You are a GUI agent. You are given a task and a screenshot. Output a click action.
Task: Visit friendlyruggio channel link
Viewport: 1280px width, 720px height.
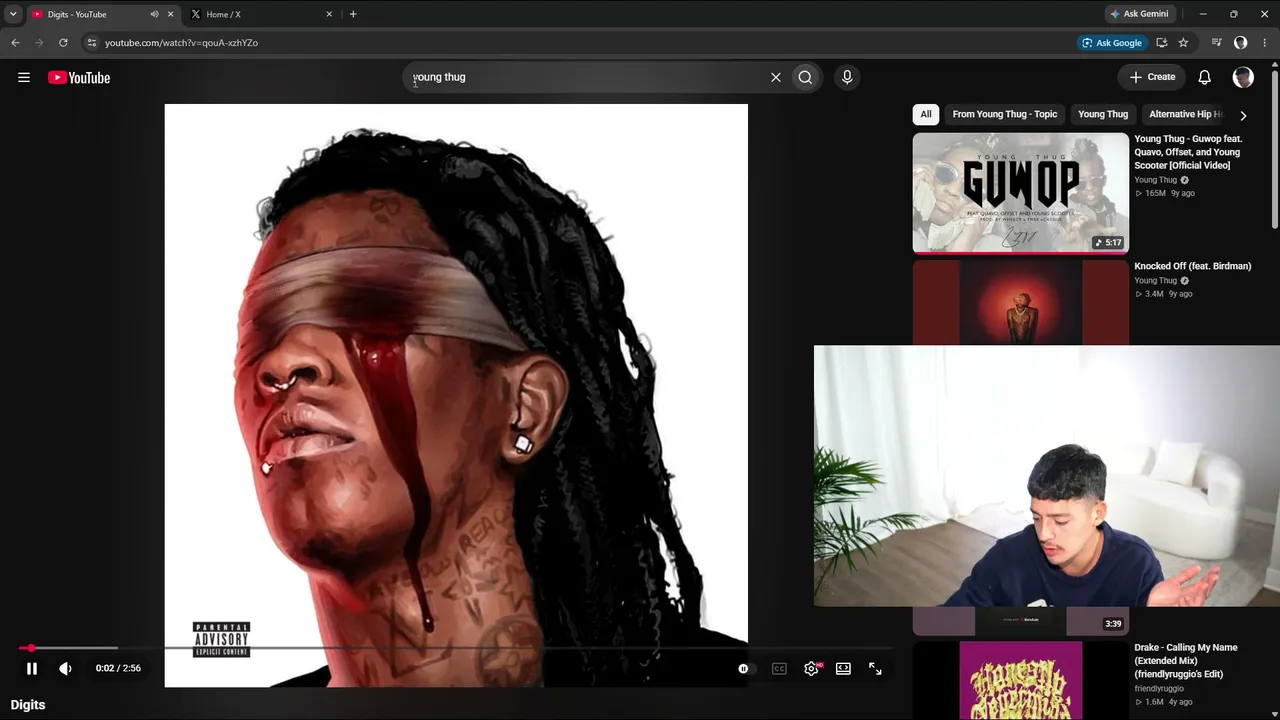(x=1159, y=689)
